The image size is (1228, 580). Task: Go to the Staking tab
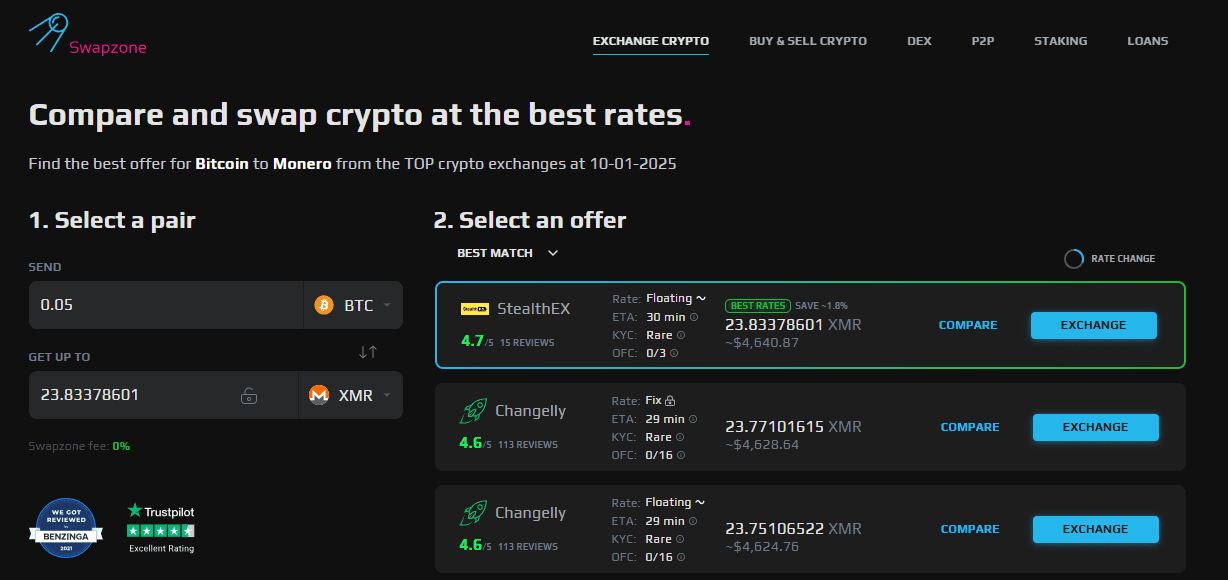pyautogui.click(x=1060, y=41)
